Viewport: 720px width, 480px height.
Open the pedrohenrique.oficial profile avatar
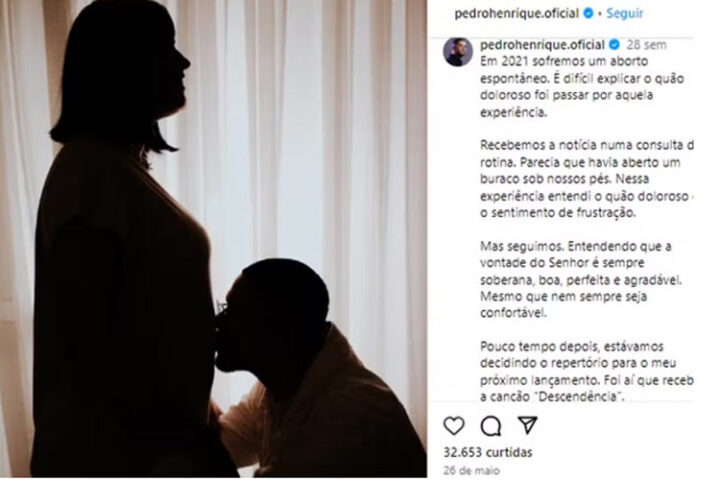coord(457,52)
